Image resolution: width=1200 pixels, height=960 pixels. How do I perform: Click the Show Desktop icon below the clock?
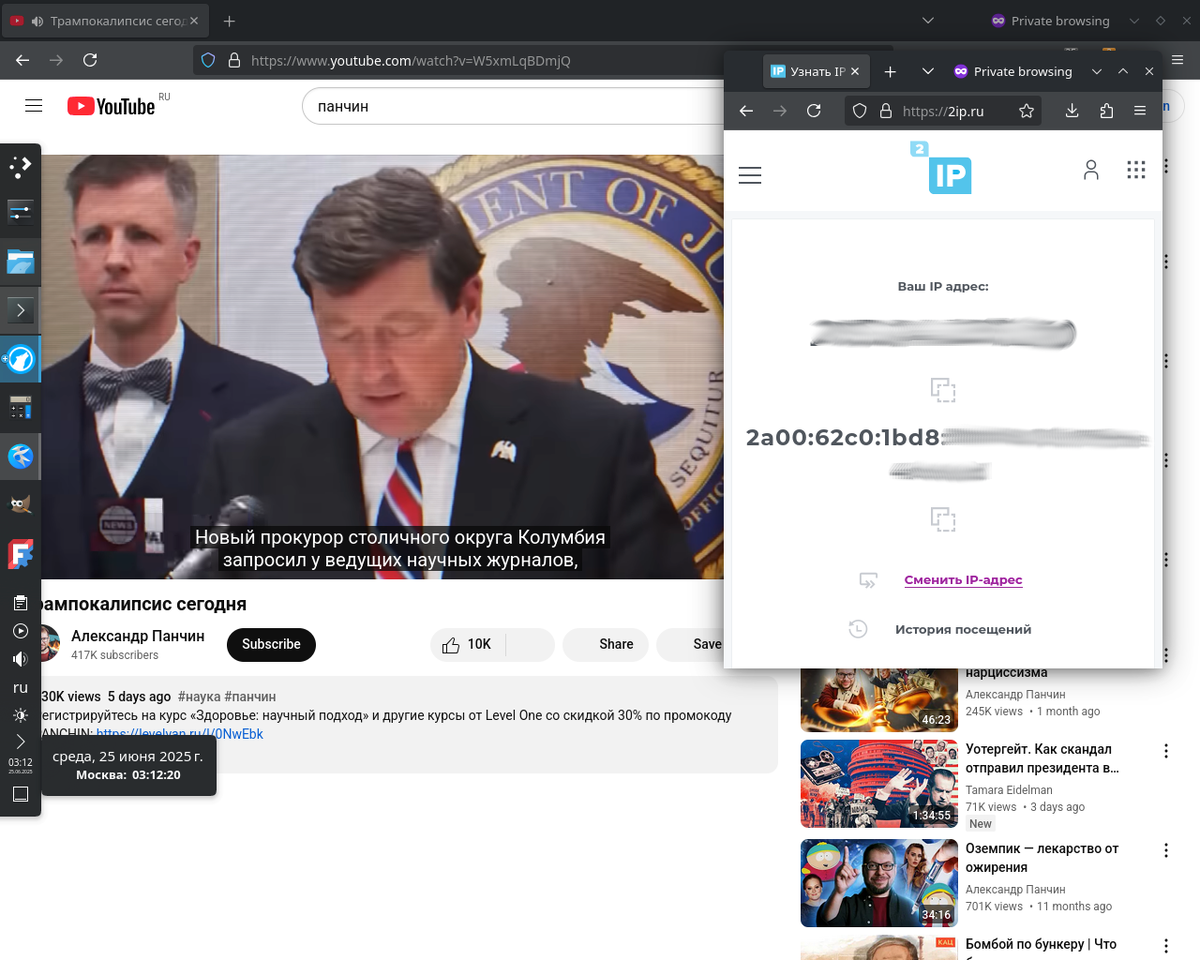20,794
